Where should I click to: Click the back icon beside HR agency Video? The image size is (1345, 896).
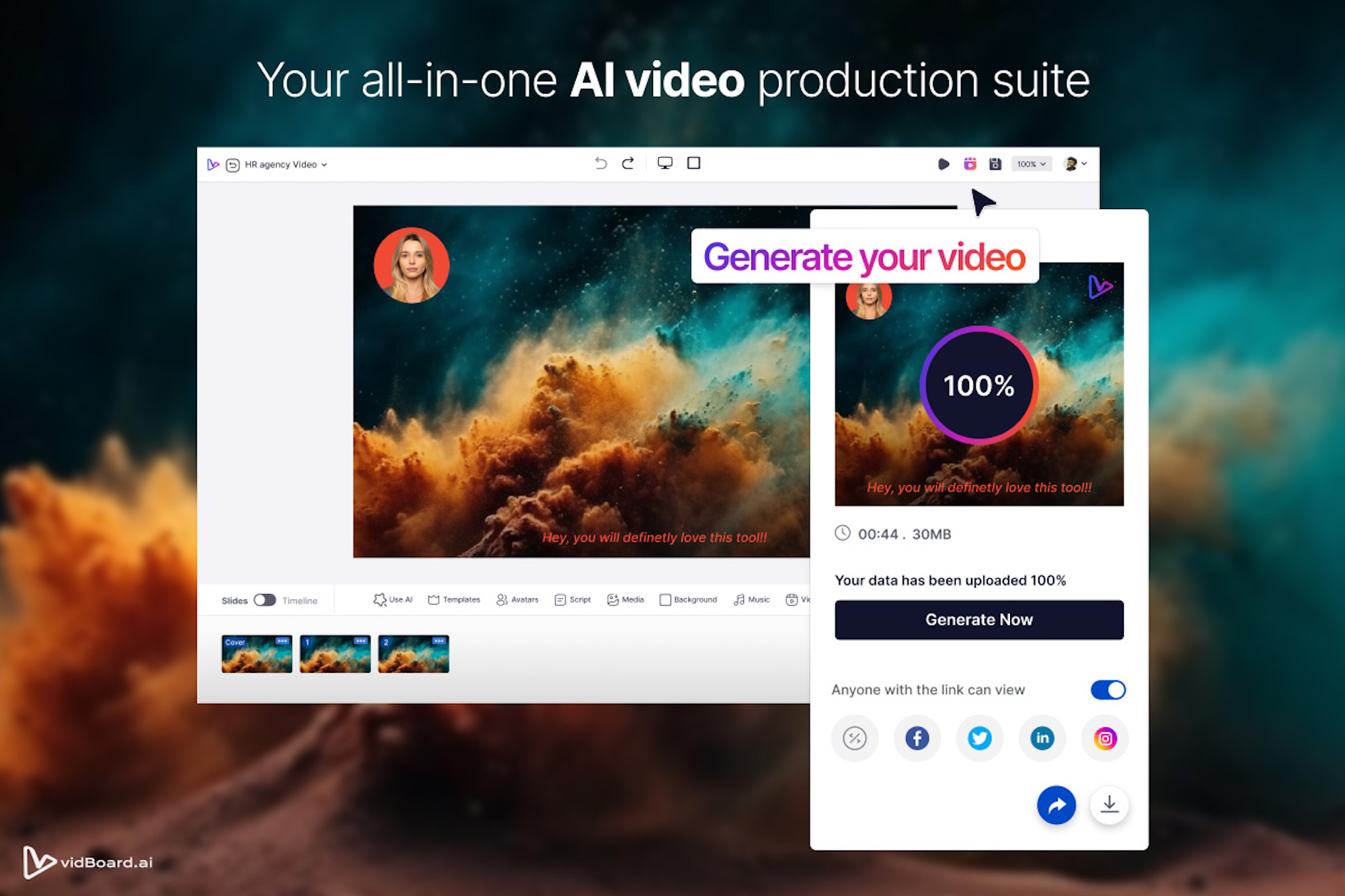(x=233, y=165)
